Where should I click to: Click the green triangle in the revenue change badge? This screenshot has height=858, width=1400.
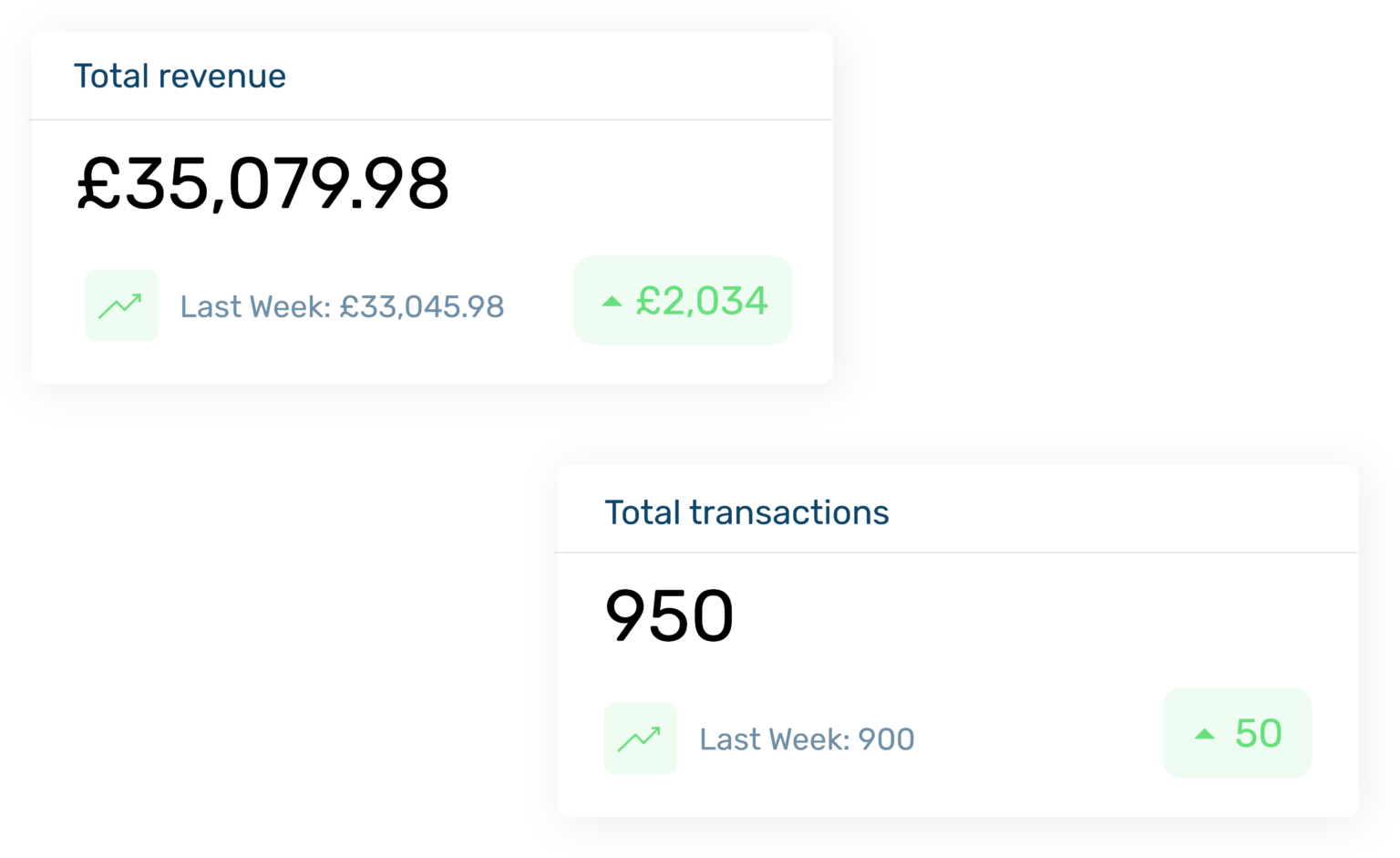tap(612, 300)
